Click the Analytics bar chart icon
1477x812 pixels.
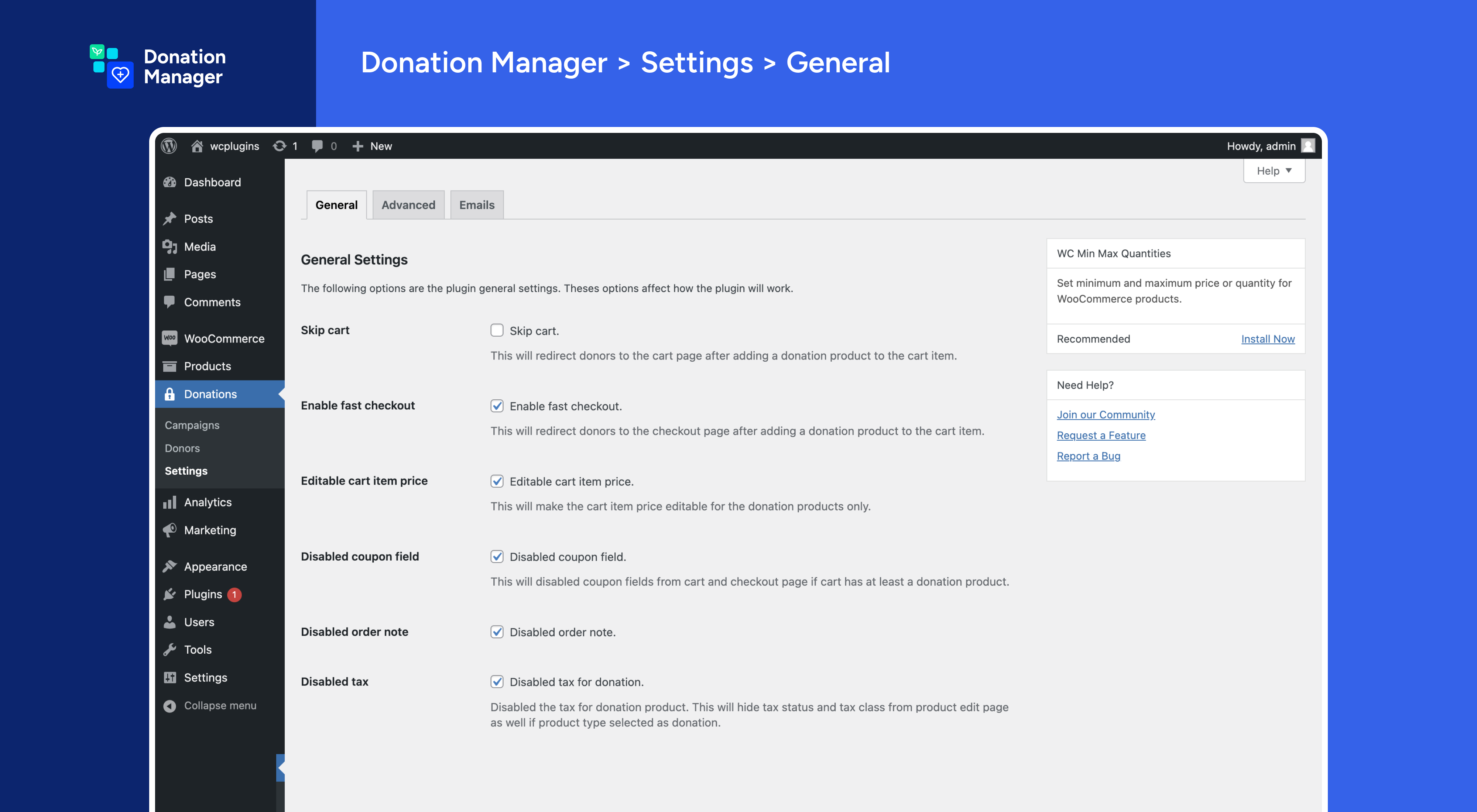[x=170, y=502]
